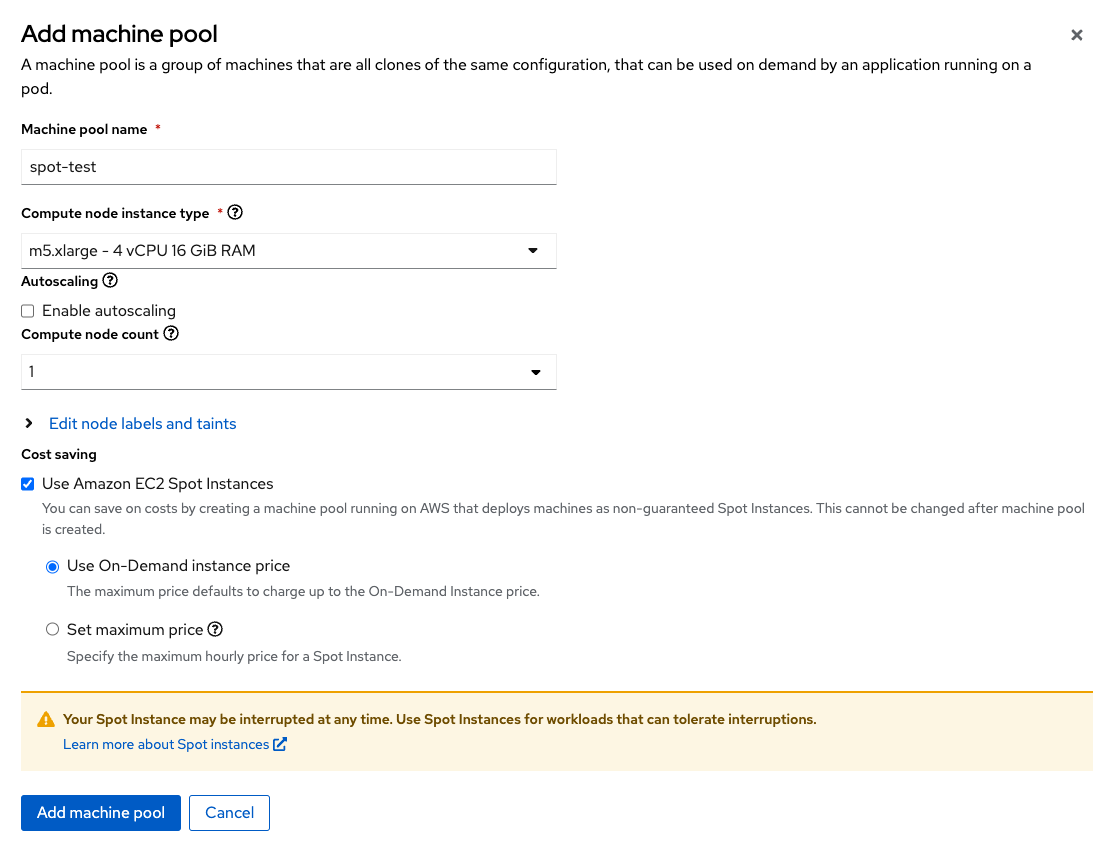Viewport: 1113px width, 848px height.
Task: Open the compute node count dropdown
Action: (x=289, y=372)
